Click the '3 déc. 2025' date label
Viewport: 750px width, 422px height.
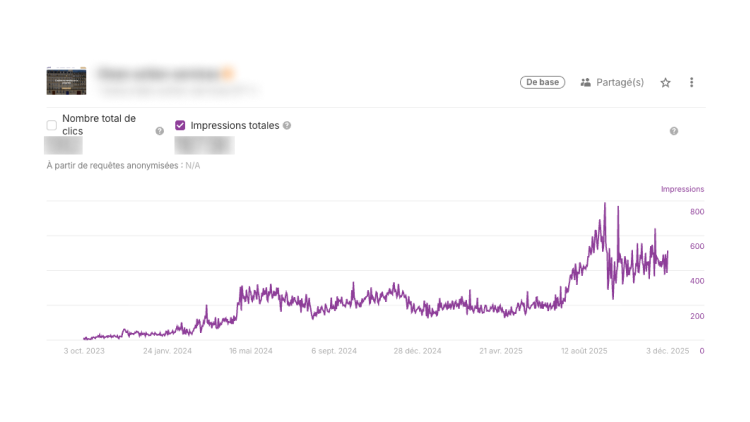click(668, 351)
